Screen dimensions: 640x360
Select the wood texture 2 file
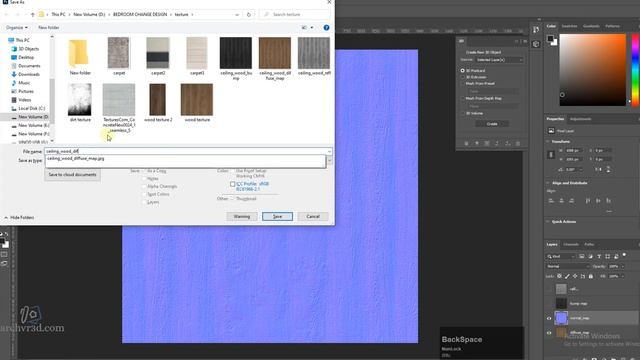point(158,103)
